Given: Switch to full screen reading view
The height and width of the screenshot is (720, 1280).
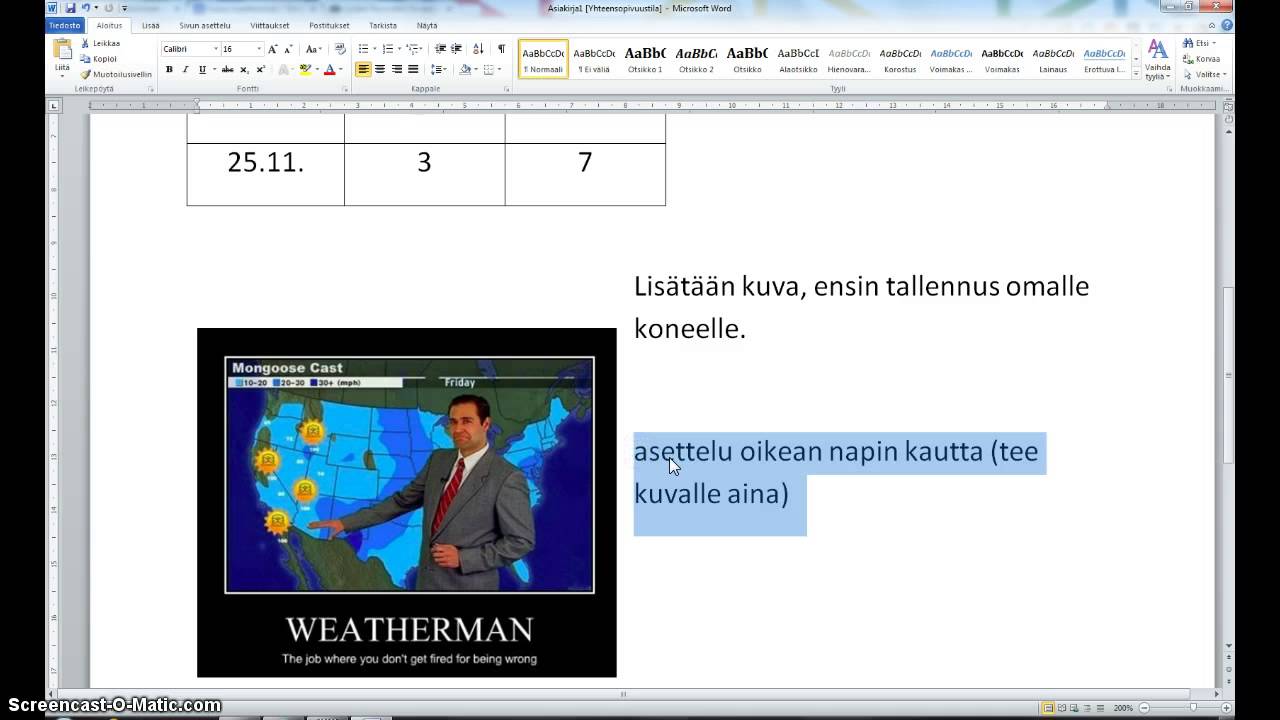Looking at the screenshot, I should [x=1061, y=708].
